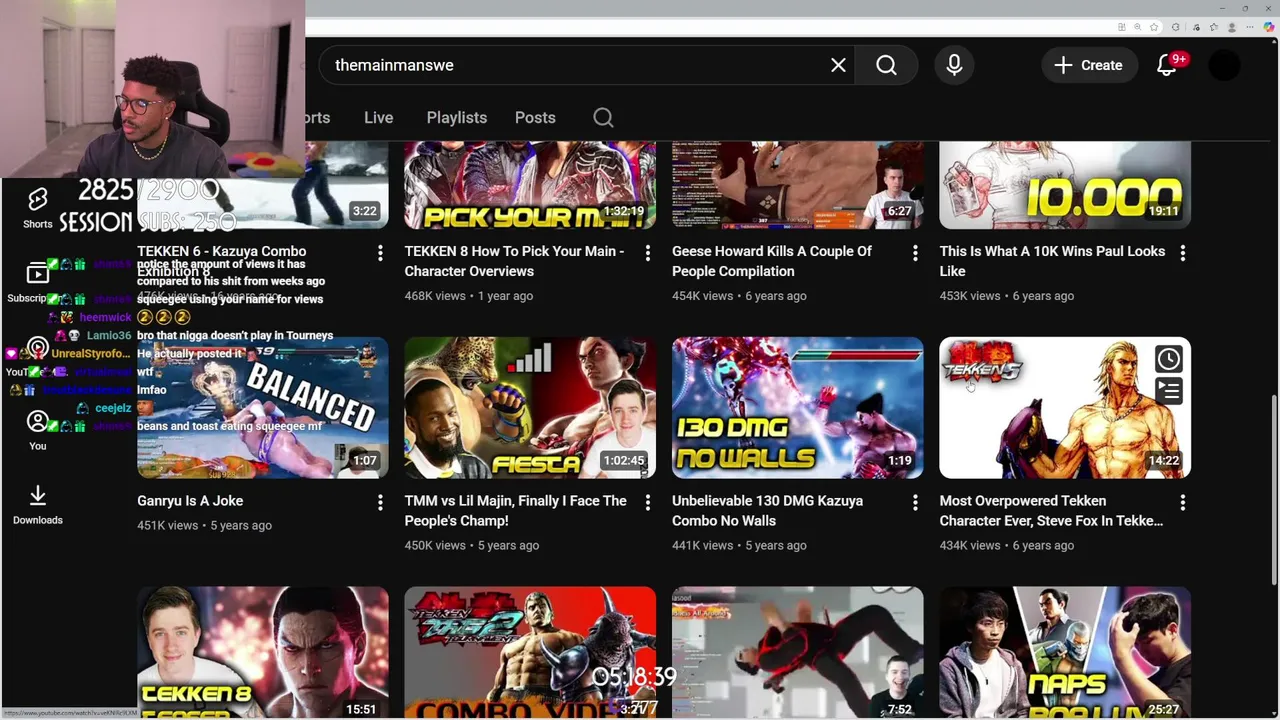Open Downloads in the sidebar

pyautogui.click(x=38, y=505)
